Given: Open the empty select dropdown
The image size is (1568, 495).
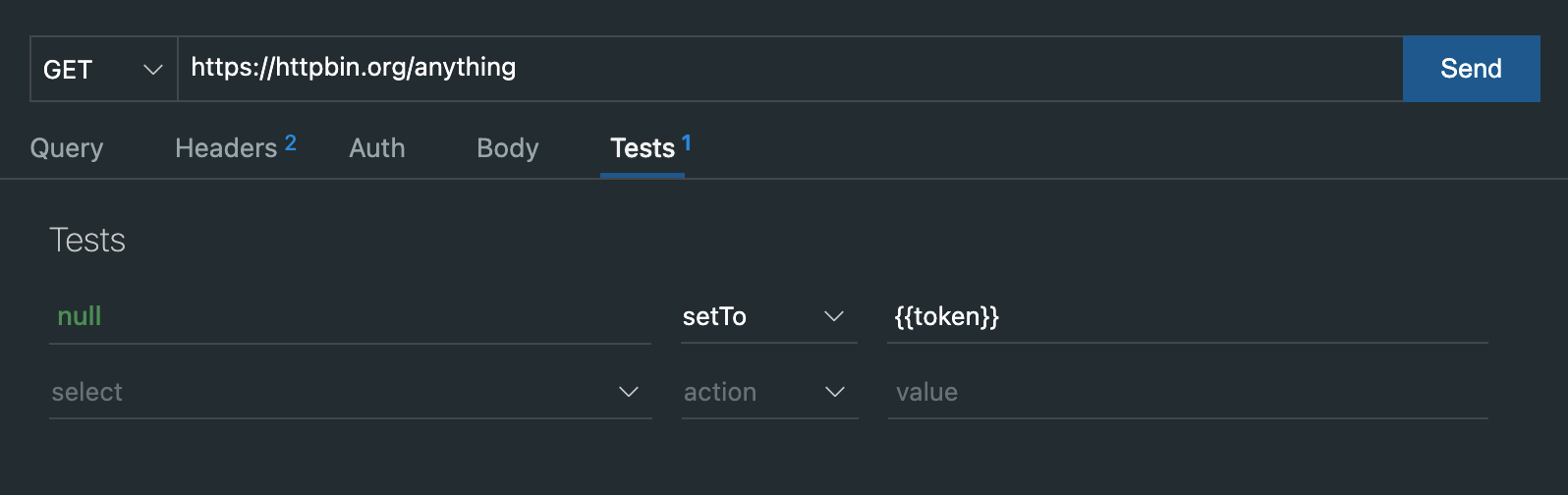Looking at the screenshot, I should (x=334, y=392).
